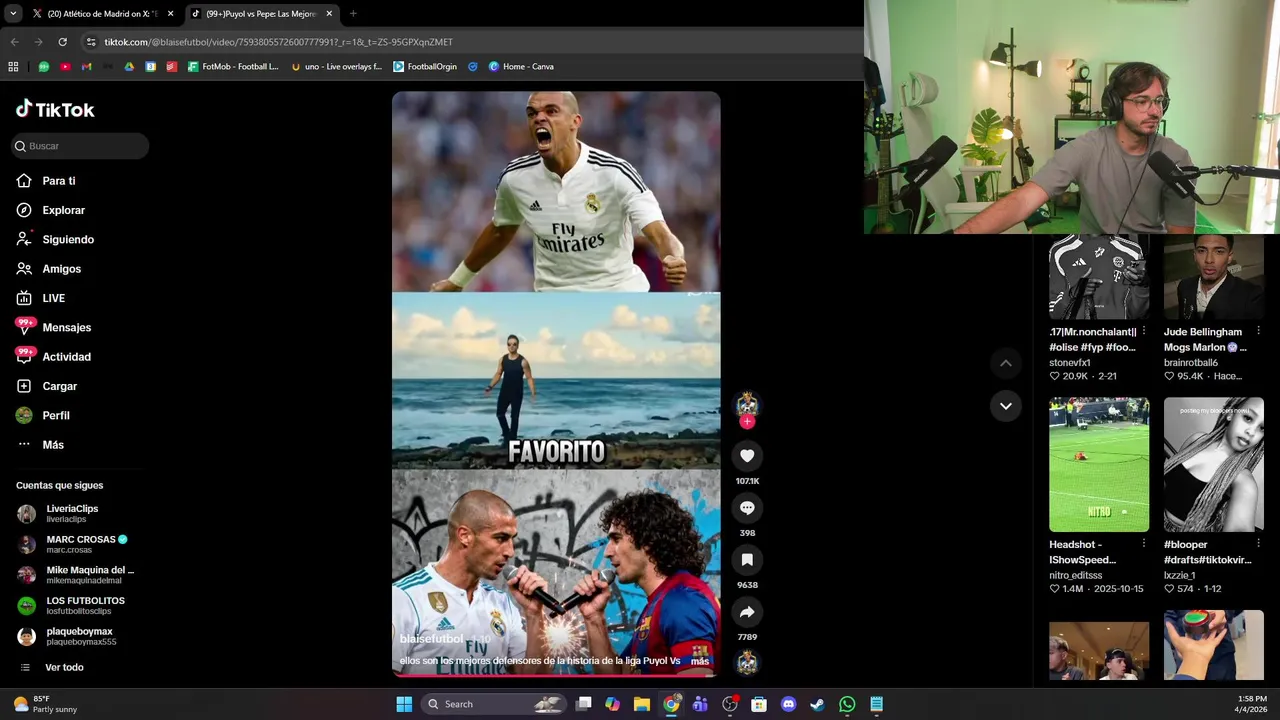Open YouTube bookmark icon
The height and width of the screenshot is (720, 1280).
pos(65,67)
